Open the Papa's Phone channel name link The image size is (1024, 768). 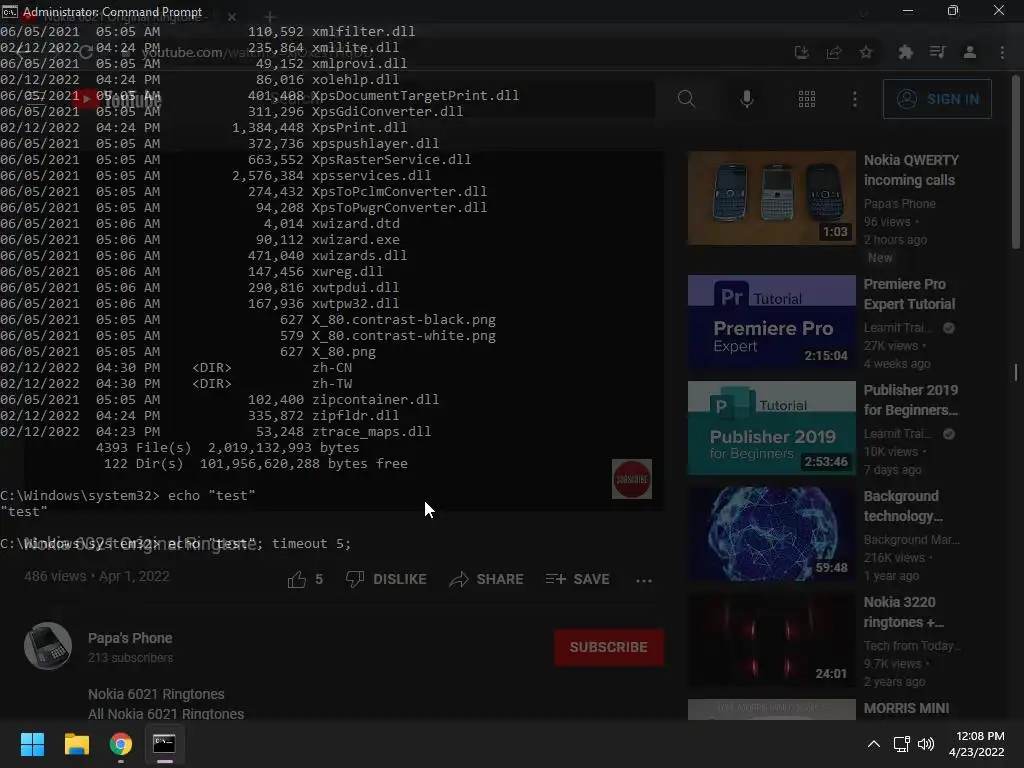click(130, 638)
